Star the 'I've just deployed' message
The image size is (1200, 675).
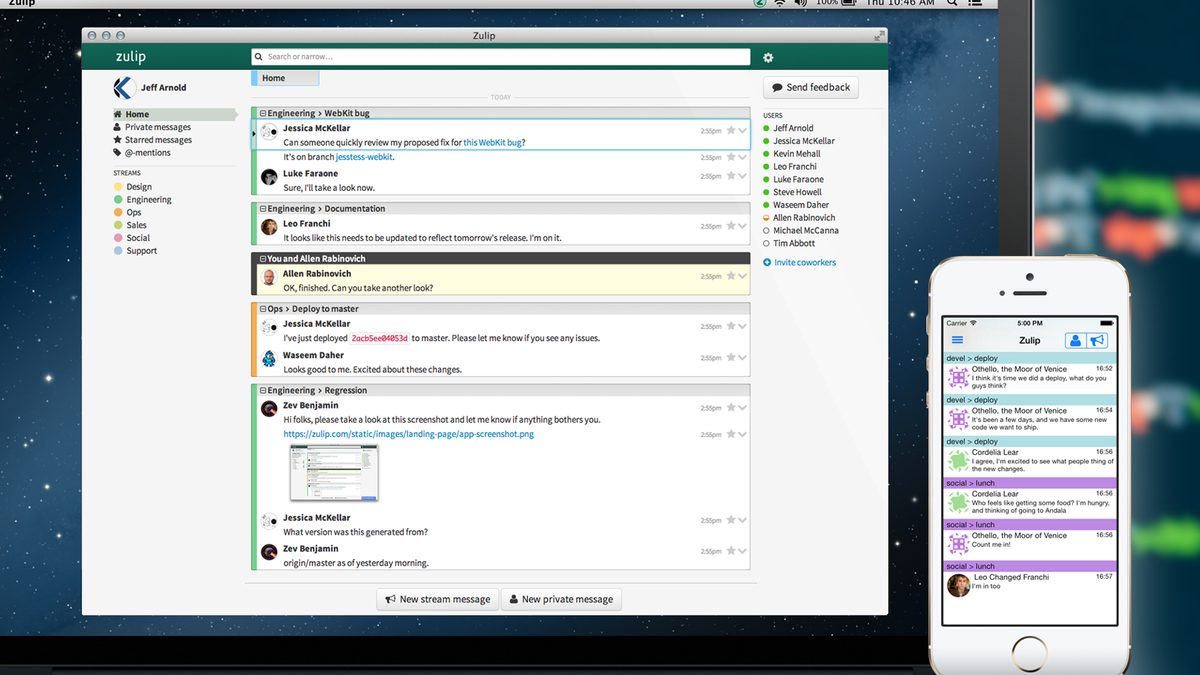(x=731, y=327)
